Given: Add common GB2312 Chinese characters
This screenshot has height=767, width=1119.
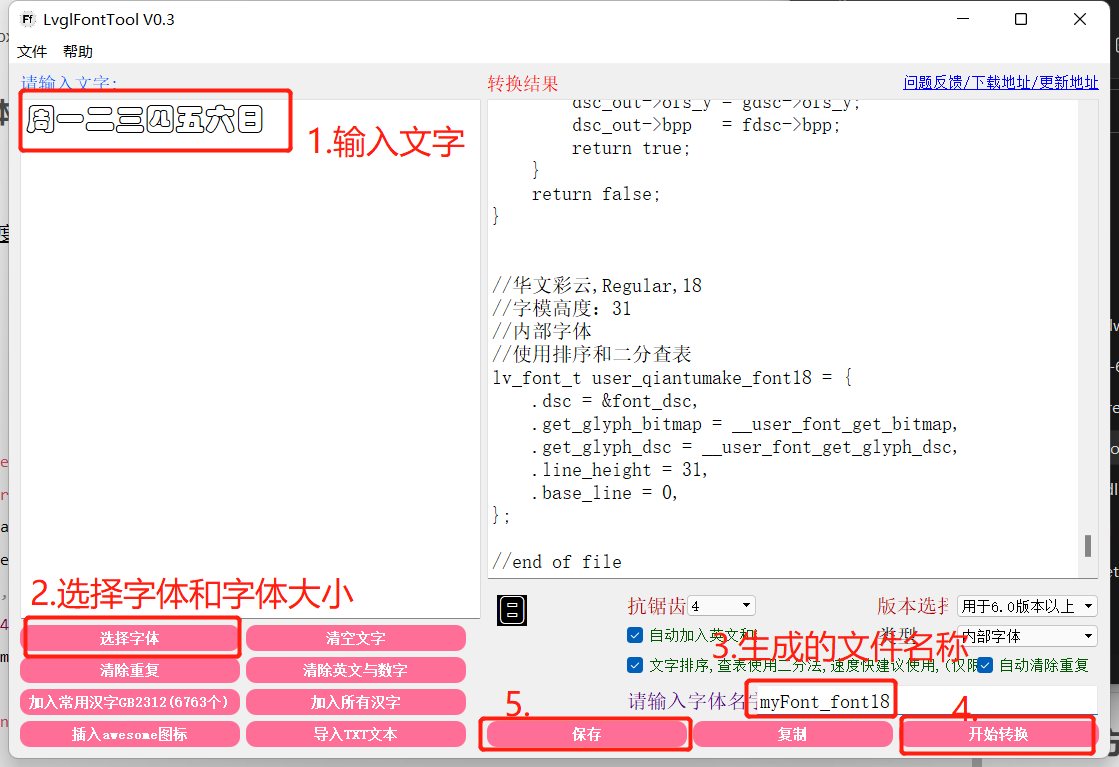Looking at the screenshot, I should pos(130,701).
